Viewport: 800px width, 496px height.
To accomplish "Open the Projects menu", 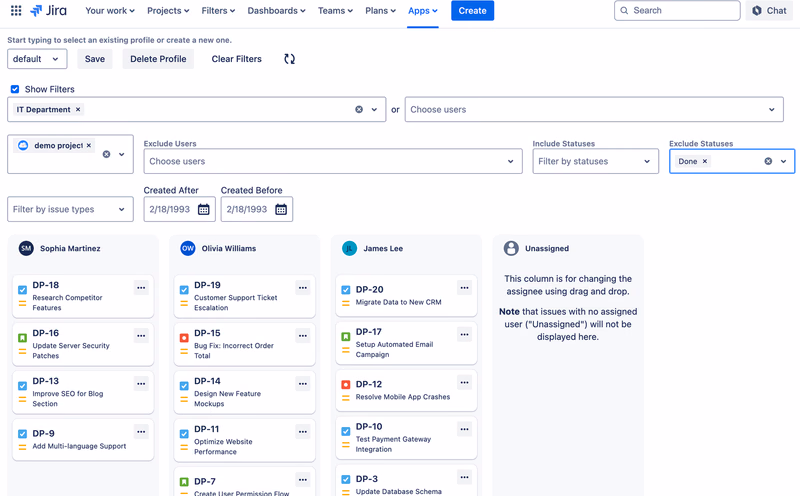I will coord(168,11).
